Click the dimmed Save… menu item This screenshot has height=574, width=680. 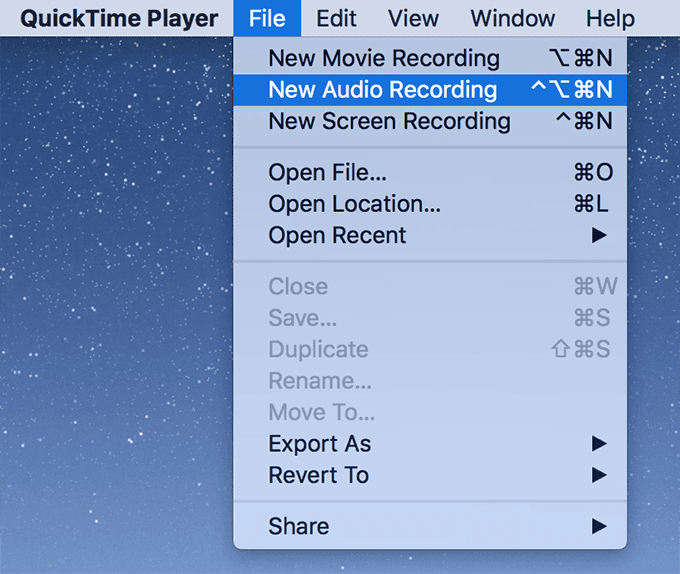[x=430, y=318]
